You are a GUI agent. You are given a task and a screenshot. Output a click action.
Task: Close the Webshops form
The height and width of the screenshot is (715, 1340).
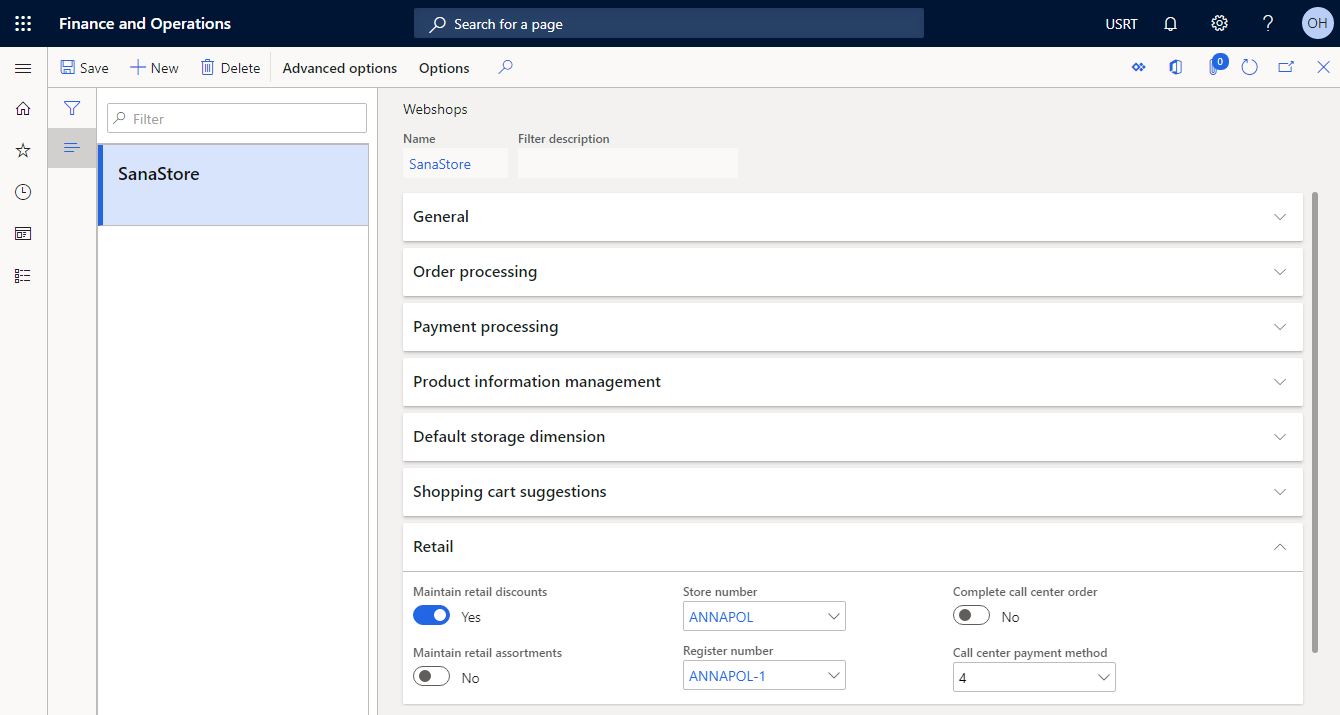pyautogui.click(x=1323, y=68)
